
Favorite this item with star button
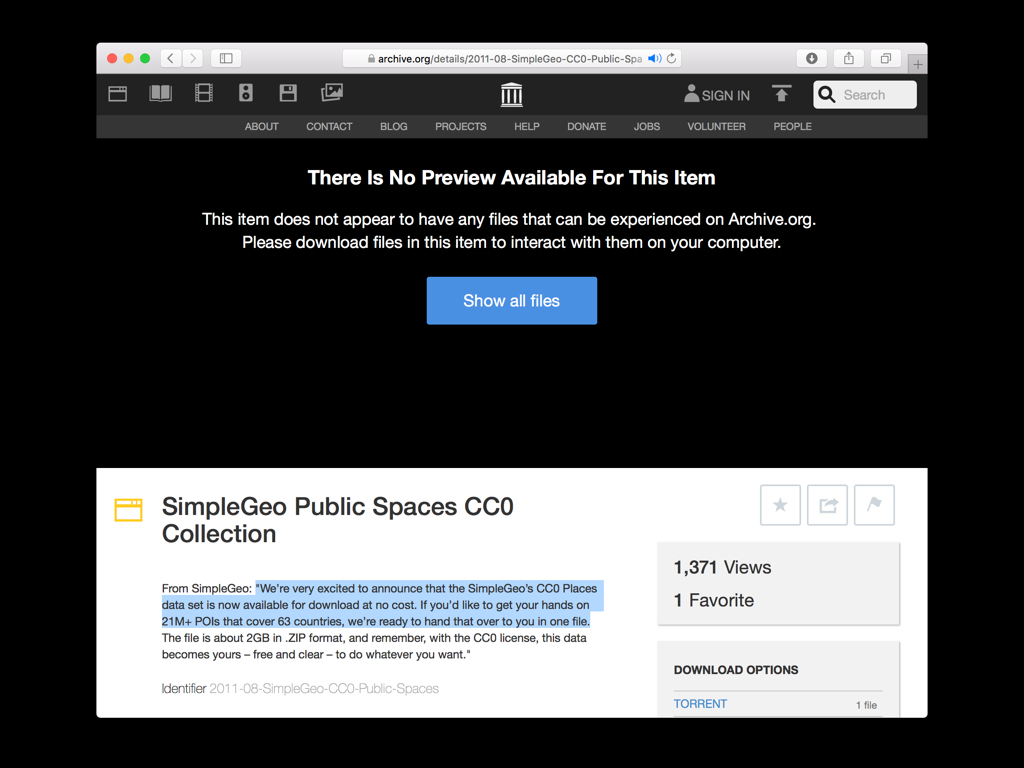click(x=780, y=505)
